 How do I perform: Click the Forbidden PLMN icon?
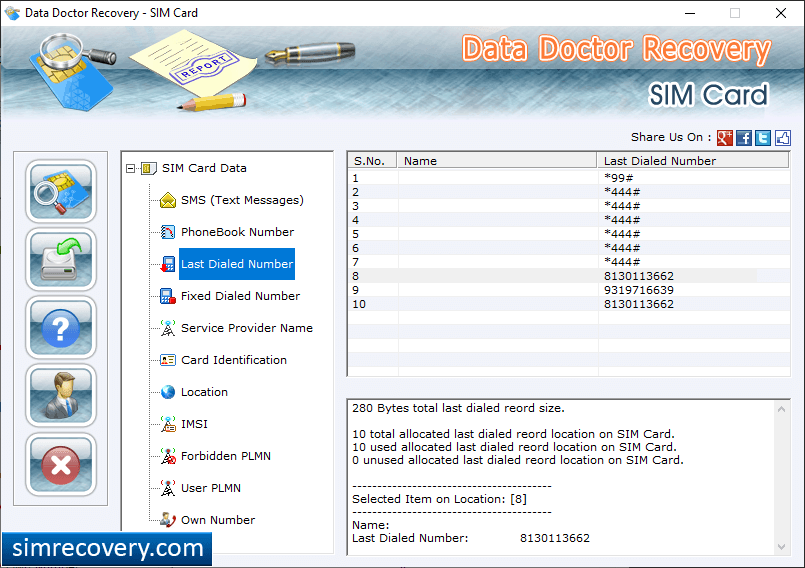[168, 456]
